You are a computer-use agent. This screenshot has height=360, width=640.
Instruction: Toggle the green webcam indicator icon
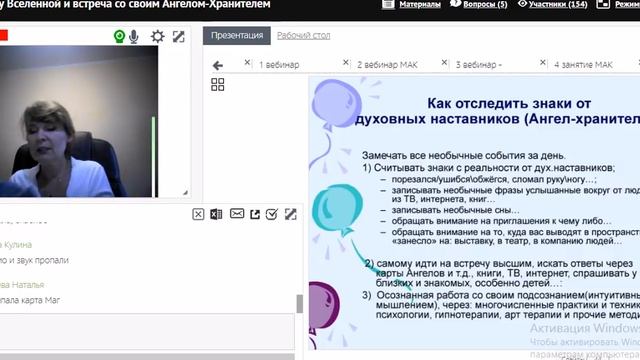(119, 37)
